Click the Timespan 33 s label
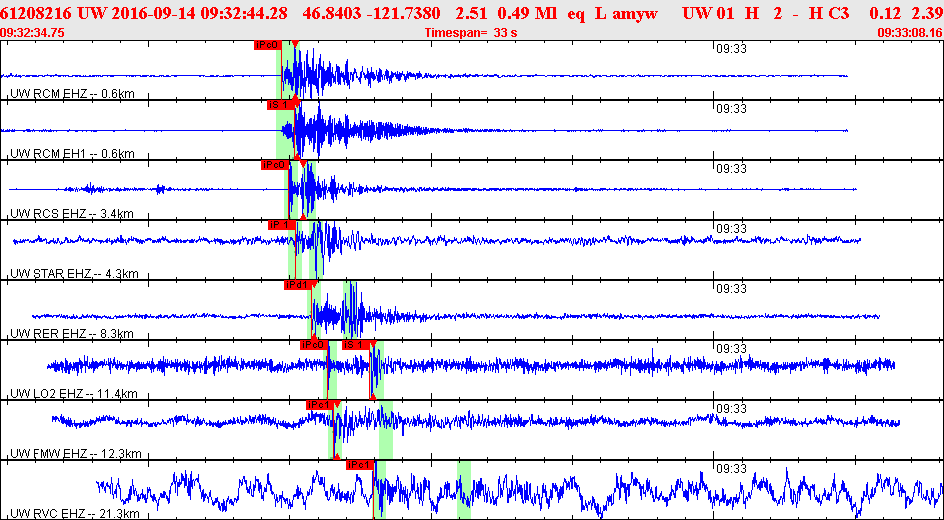Image resolution: width=944 pixels, height=520 pixels. (471, 32)
